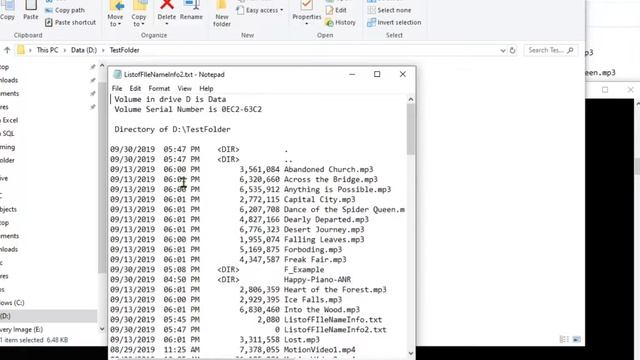Click the Explorer search box
Viewport: 640px width, 360px height.
550,50
